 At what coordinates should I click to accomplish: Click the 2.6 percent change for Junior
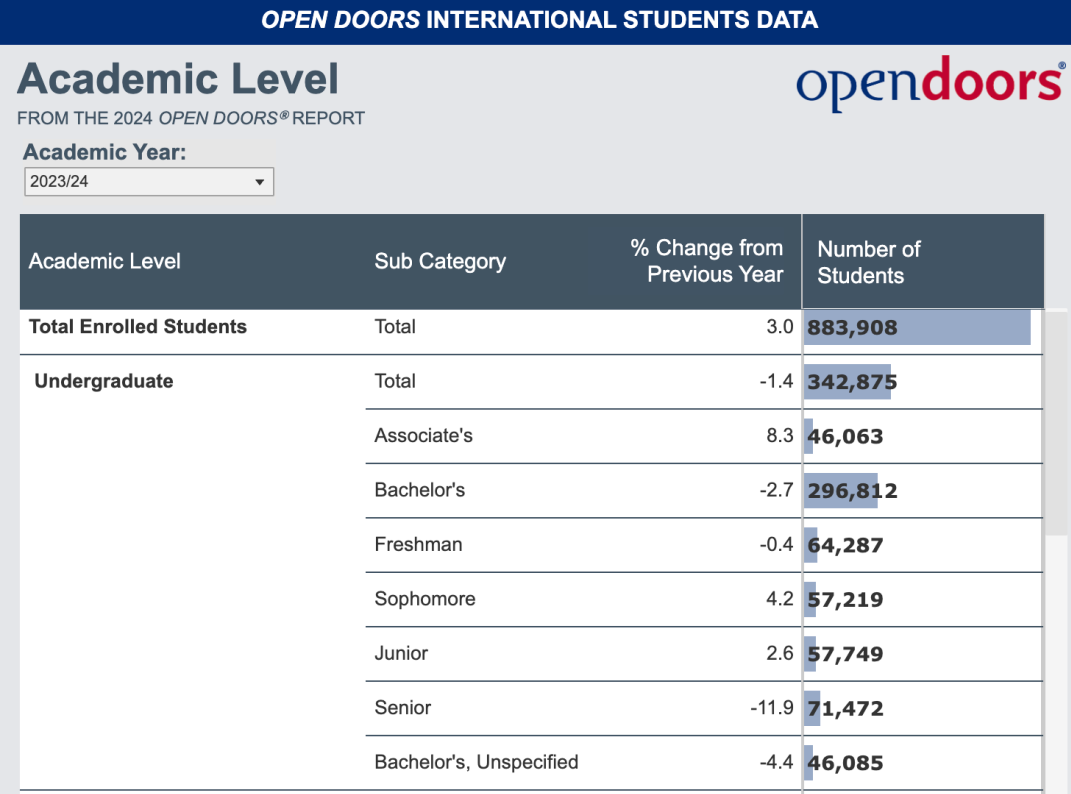pyautogui.click(x=779, y=653)
